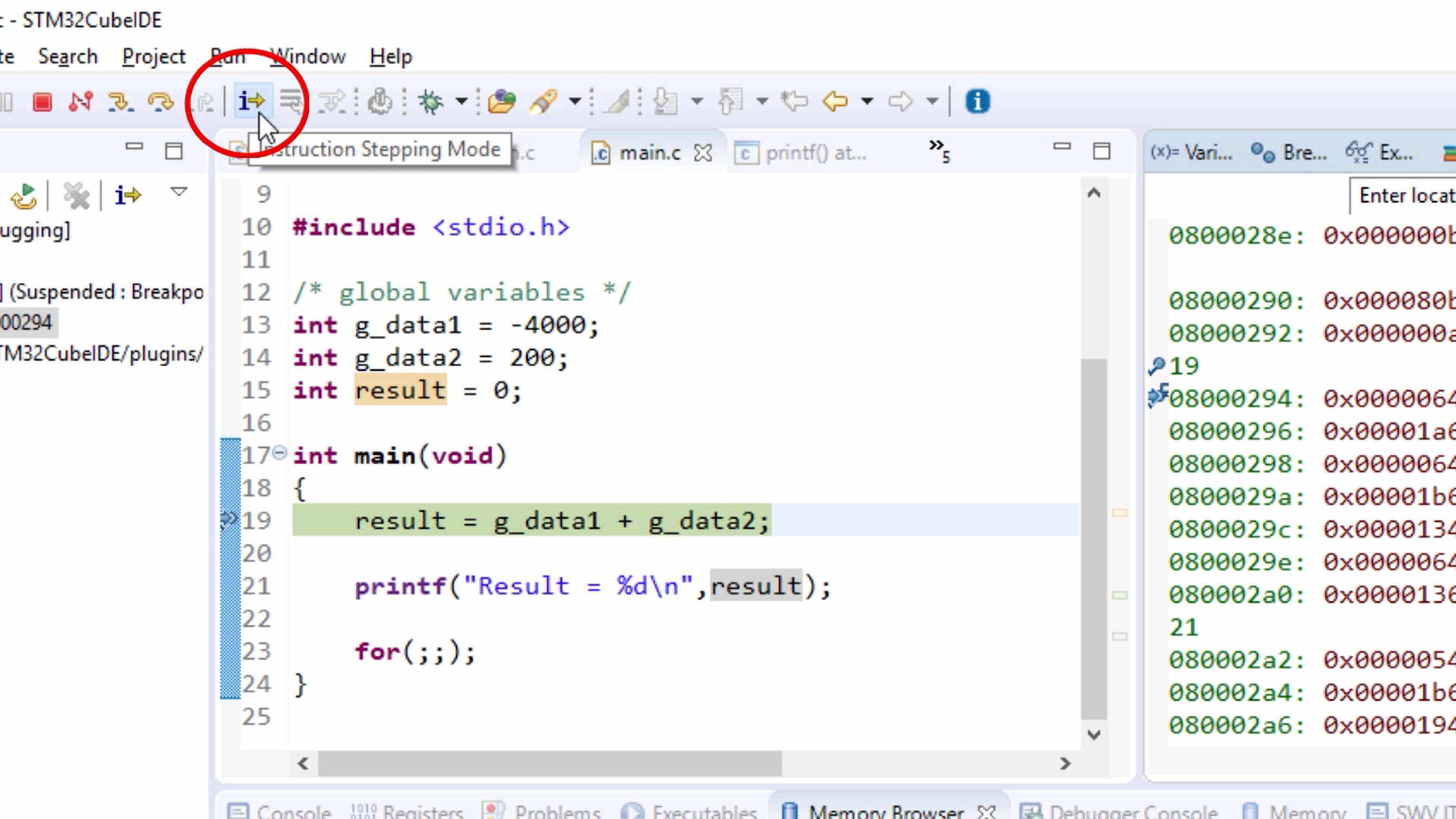Click the editor scroll down arrow
This screenshot has width=1456, height=819.
(1094, 734)
